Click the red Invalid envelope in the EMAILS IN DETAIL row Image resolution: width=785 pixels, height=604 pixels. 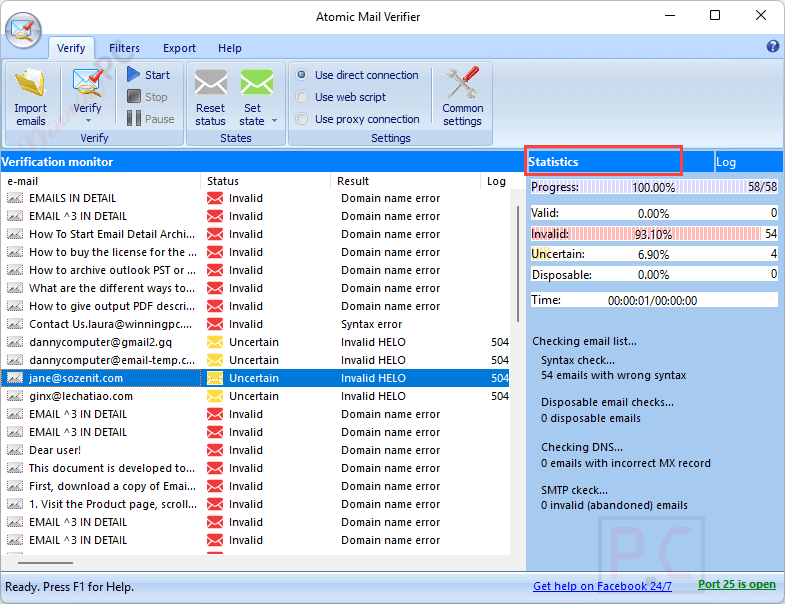click(215, 198)
